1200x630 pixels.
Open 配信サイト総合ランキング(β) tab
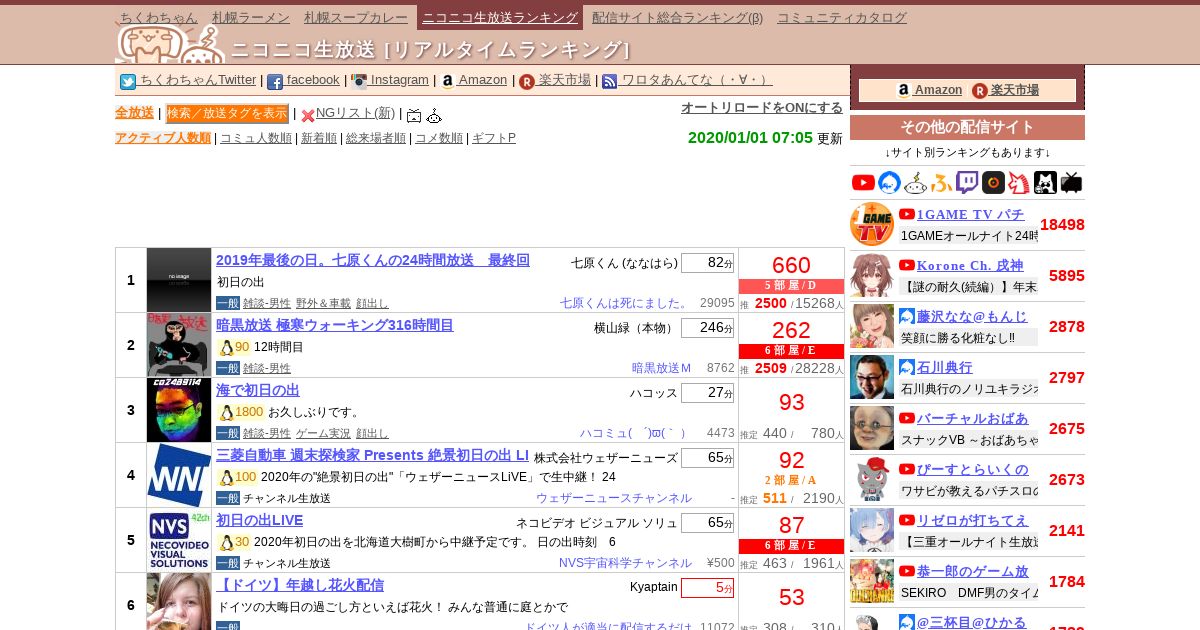[677, 18]
